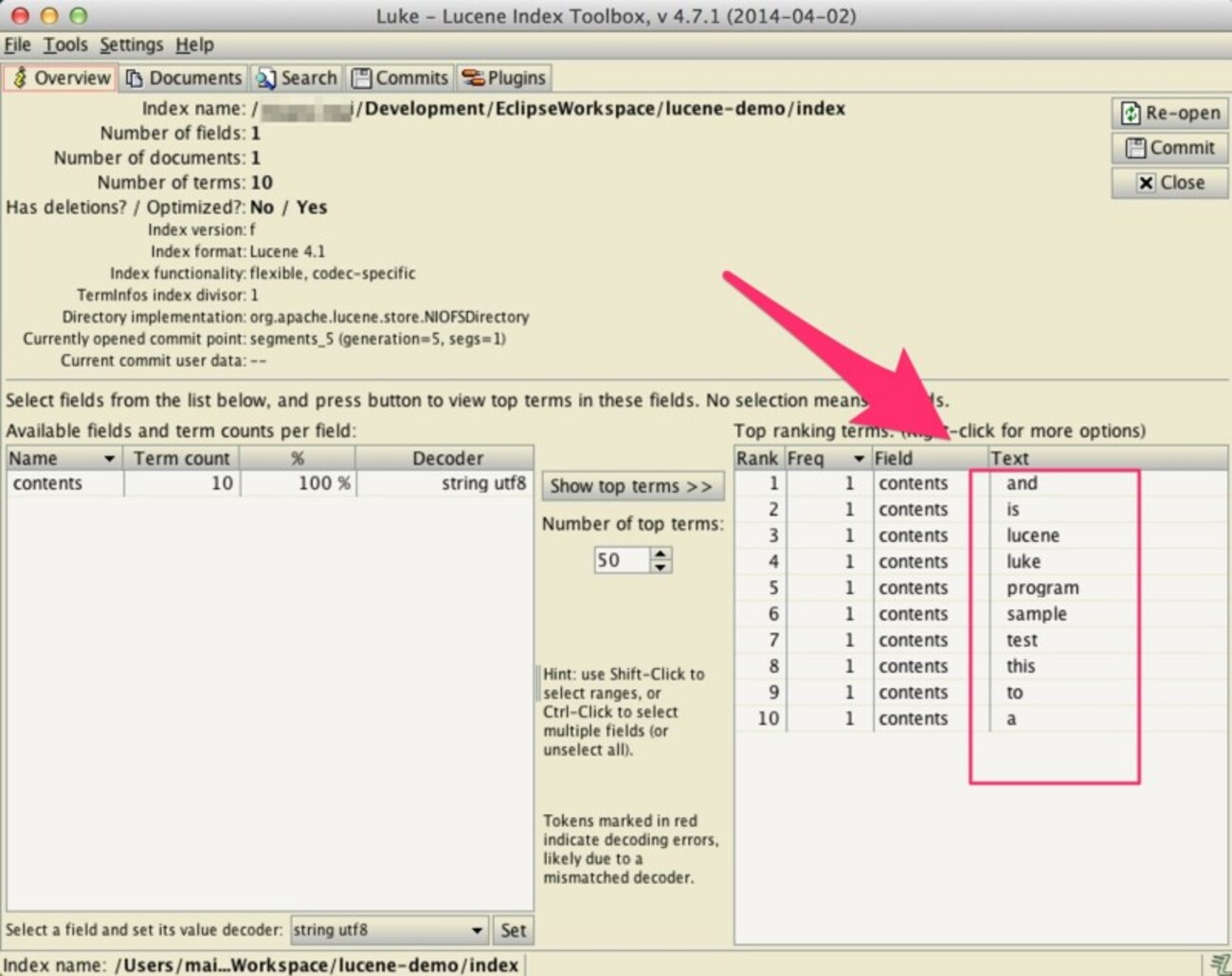This screenshot has height=976, width=1232.
Task: Click the status bar icon at bottom right
Action: [x=1220, y=965]
